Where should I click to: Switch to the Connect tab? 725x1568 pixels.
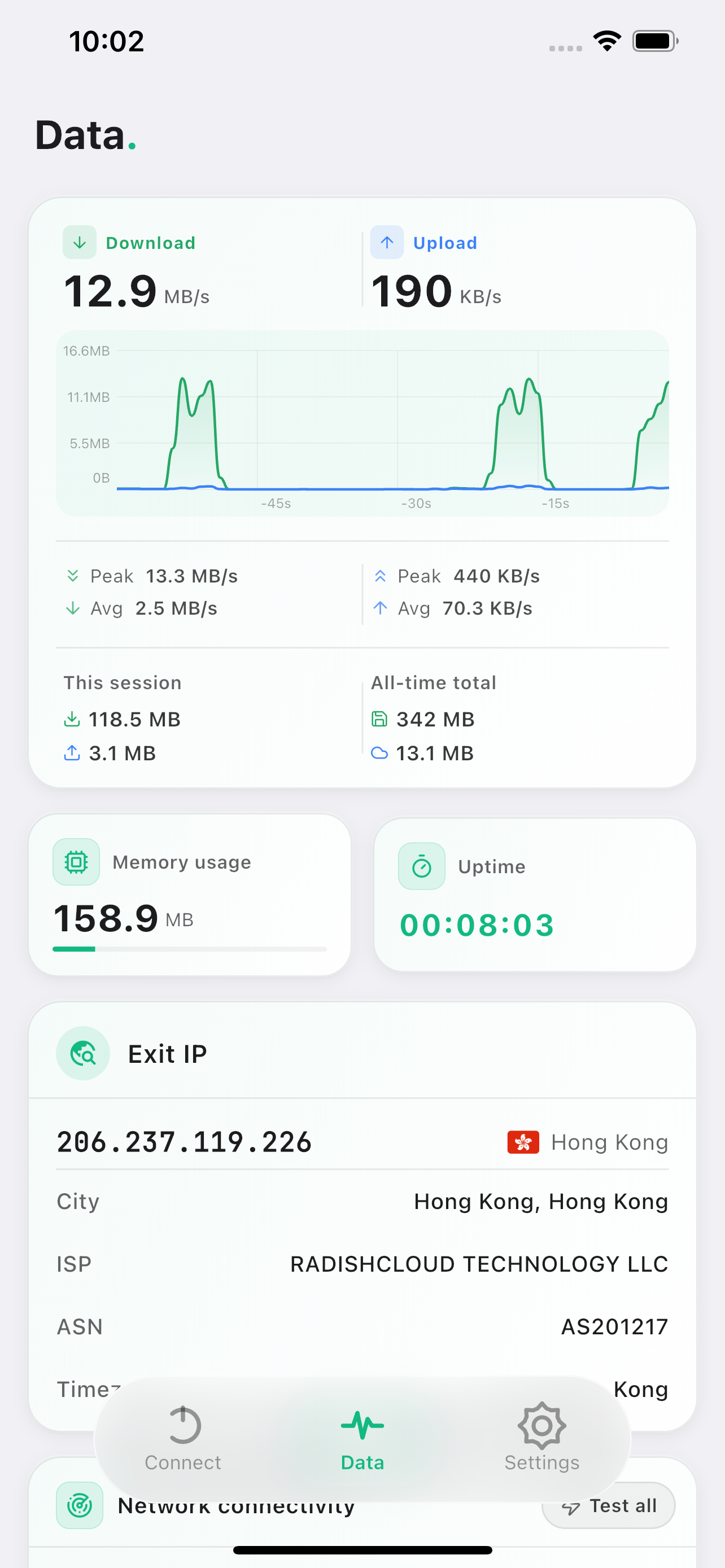coord(182,1439)
